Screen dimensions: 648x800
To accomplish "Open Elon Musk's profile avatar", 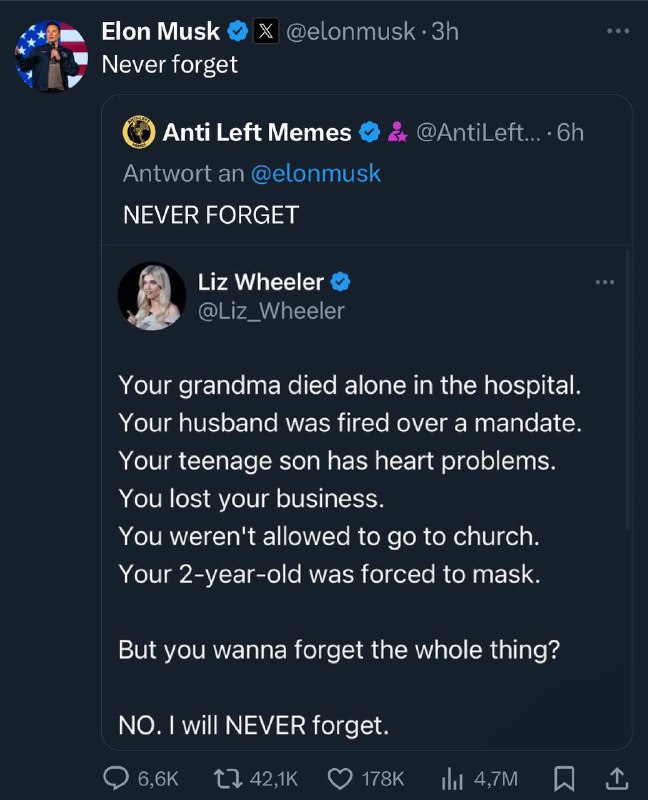I will 52,56.
